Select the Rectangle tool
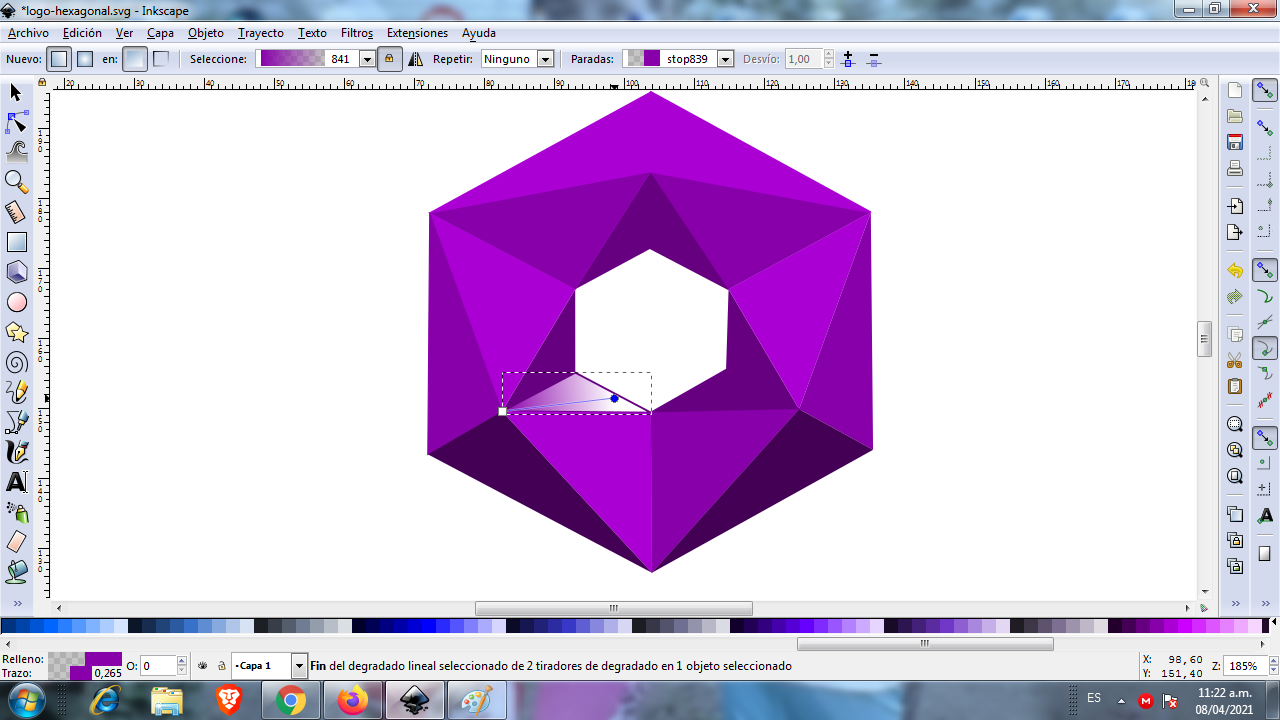The height and width of the screenshot is (720, 1280). 16,242
